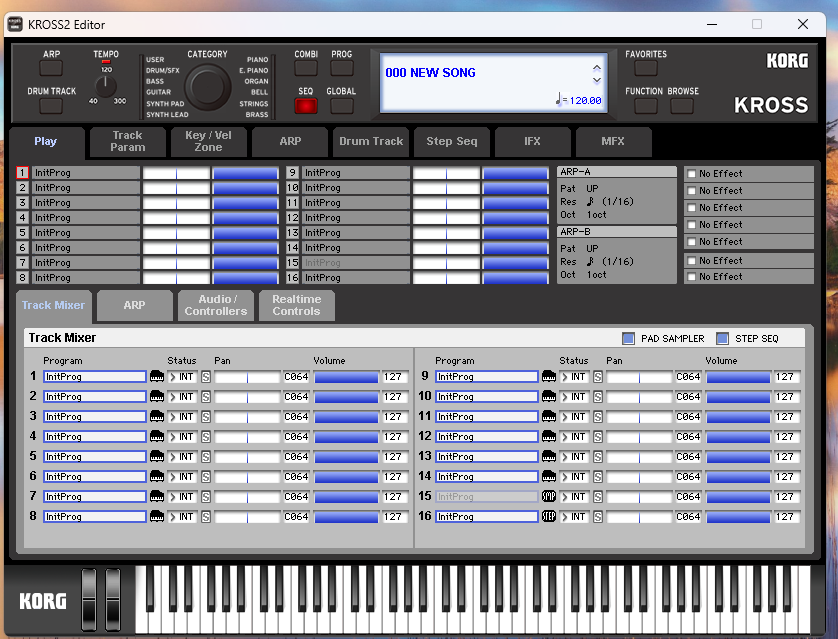Open the Status dropdown for track 1
This screenshot has width=838, height=639.
pos(182,377)
